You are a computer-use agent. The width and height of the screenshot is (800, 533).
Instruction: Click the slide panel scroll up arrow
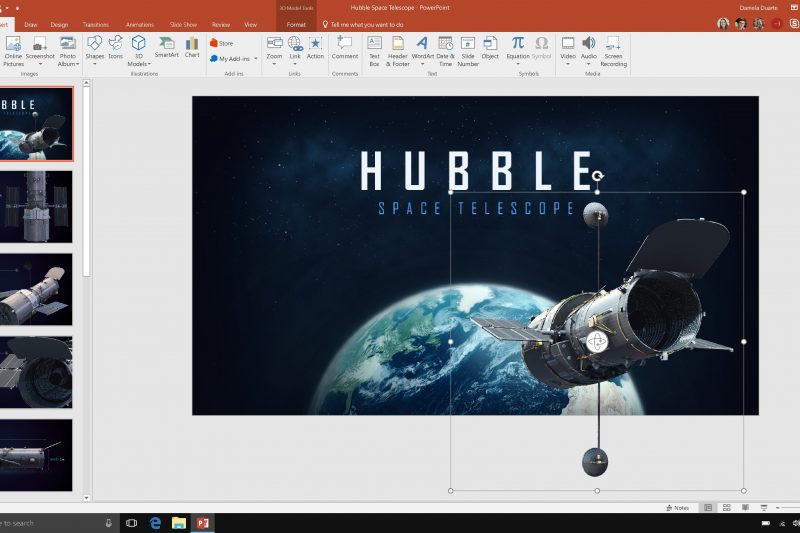pyautogui.click(x=86, y=83)
